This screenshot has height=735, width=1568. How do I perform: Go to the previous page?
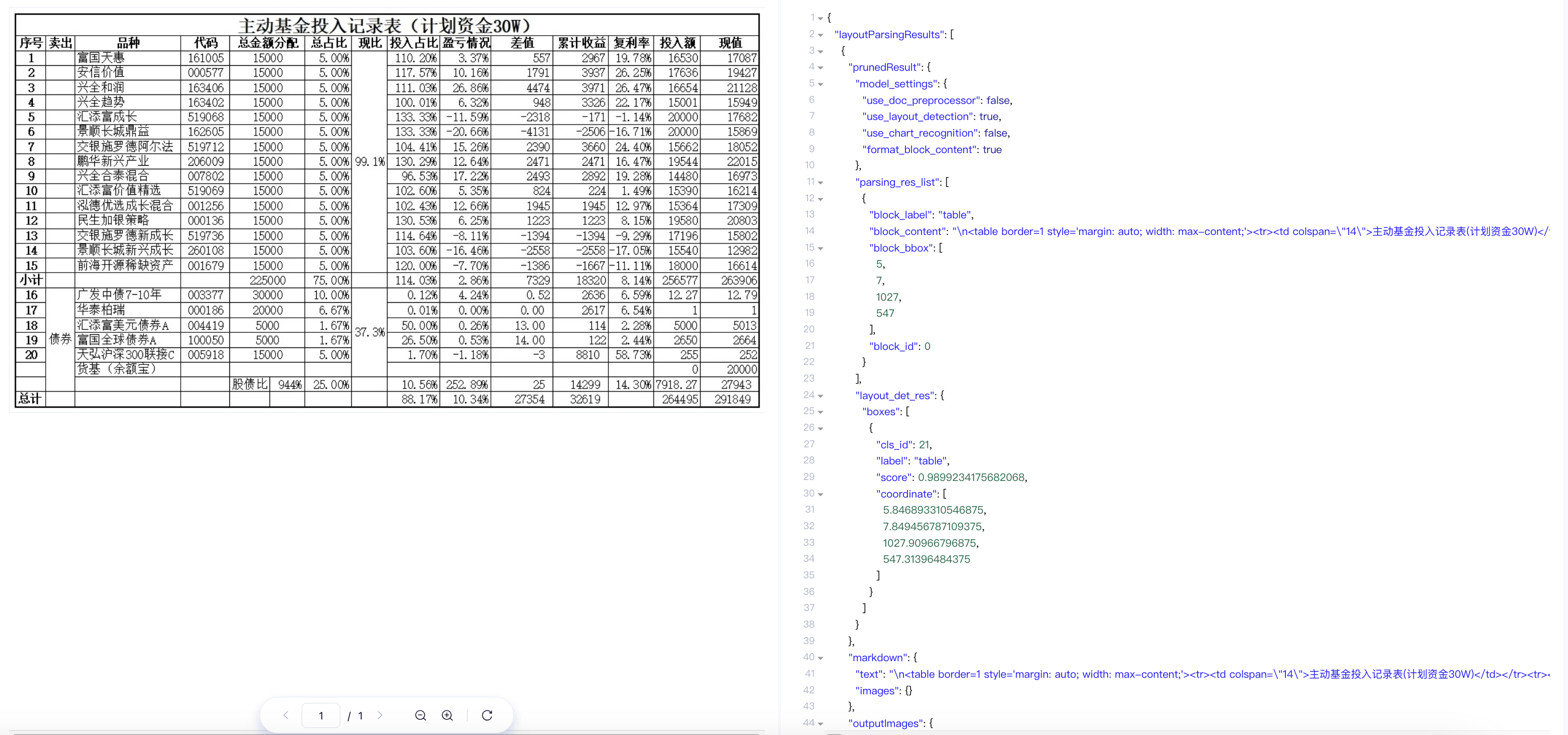(x=286, y=715)
